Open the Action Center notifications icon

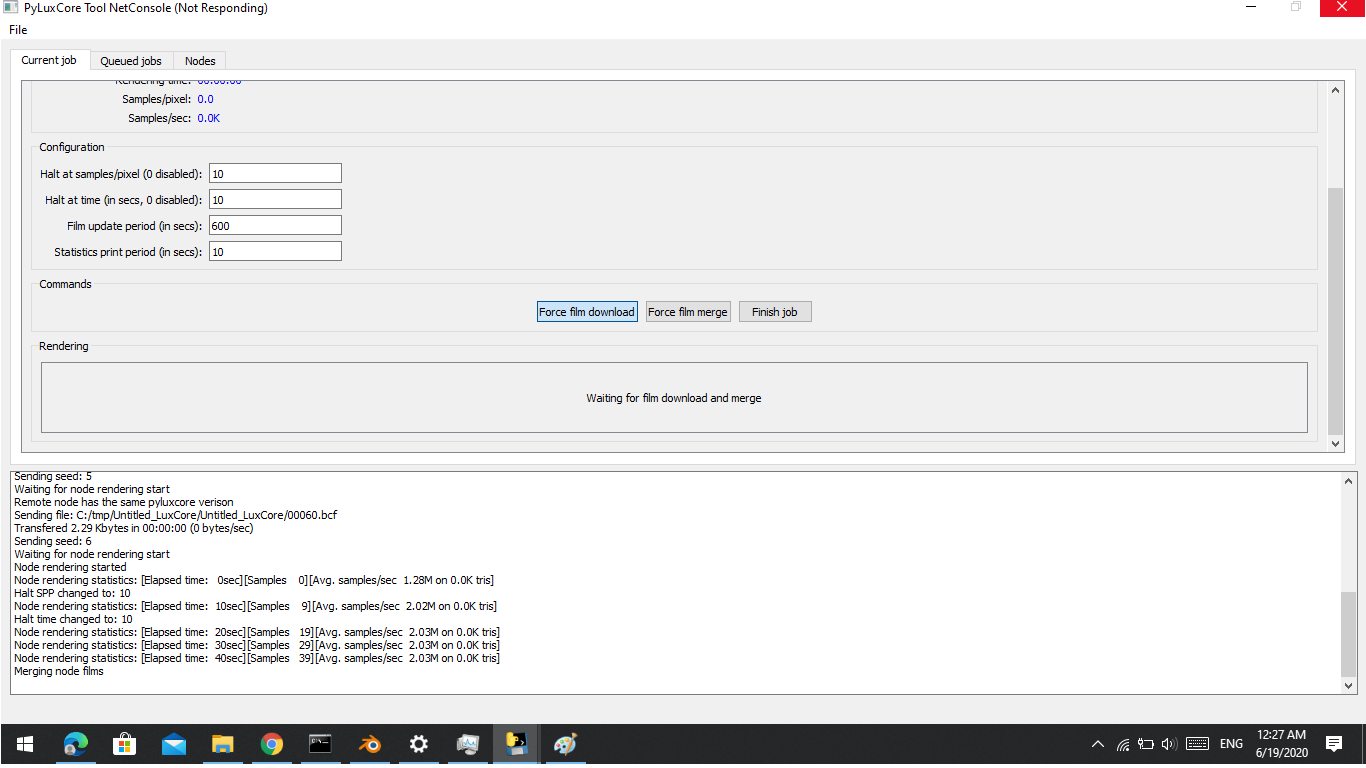(1333, 744)
